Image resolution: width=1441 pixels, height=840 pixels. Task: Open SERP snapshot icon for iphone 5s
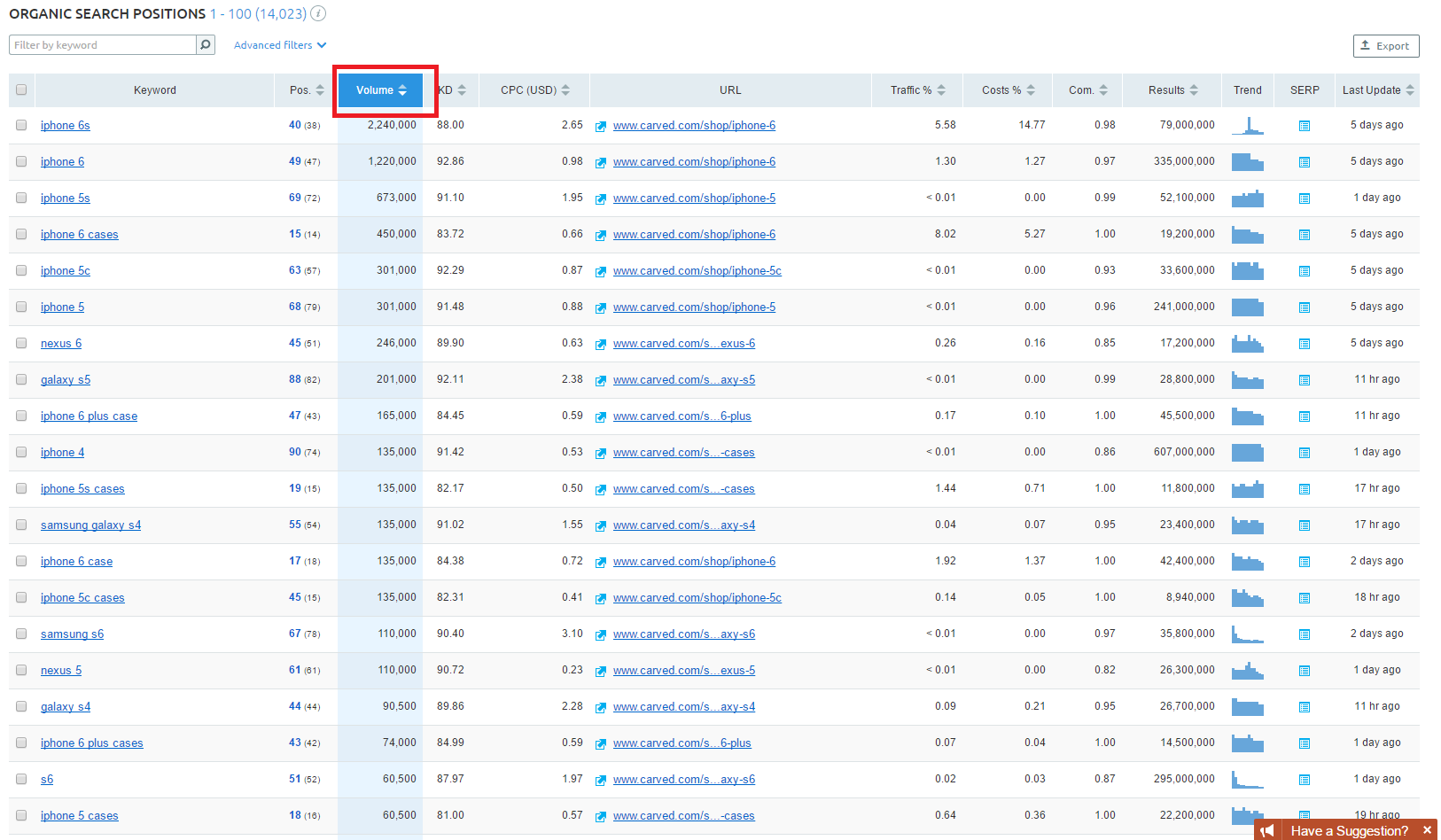pos(1304,198)
